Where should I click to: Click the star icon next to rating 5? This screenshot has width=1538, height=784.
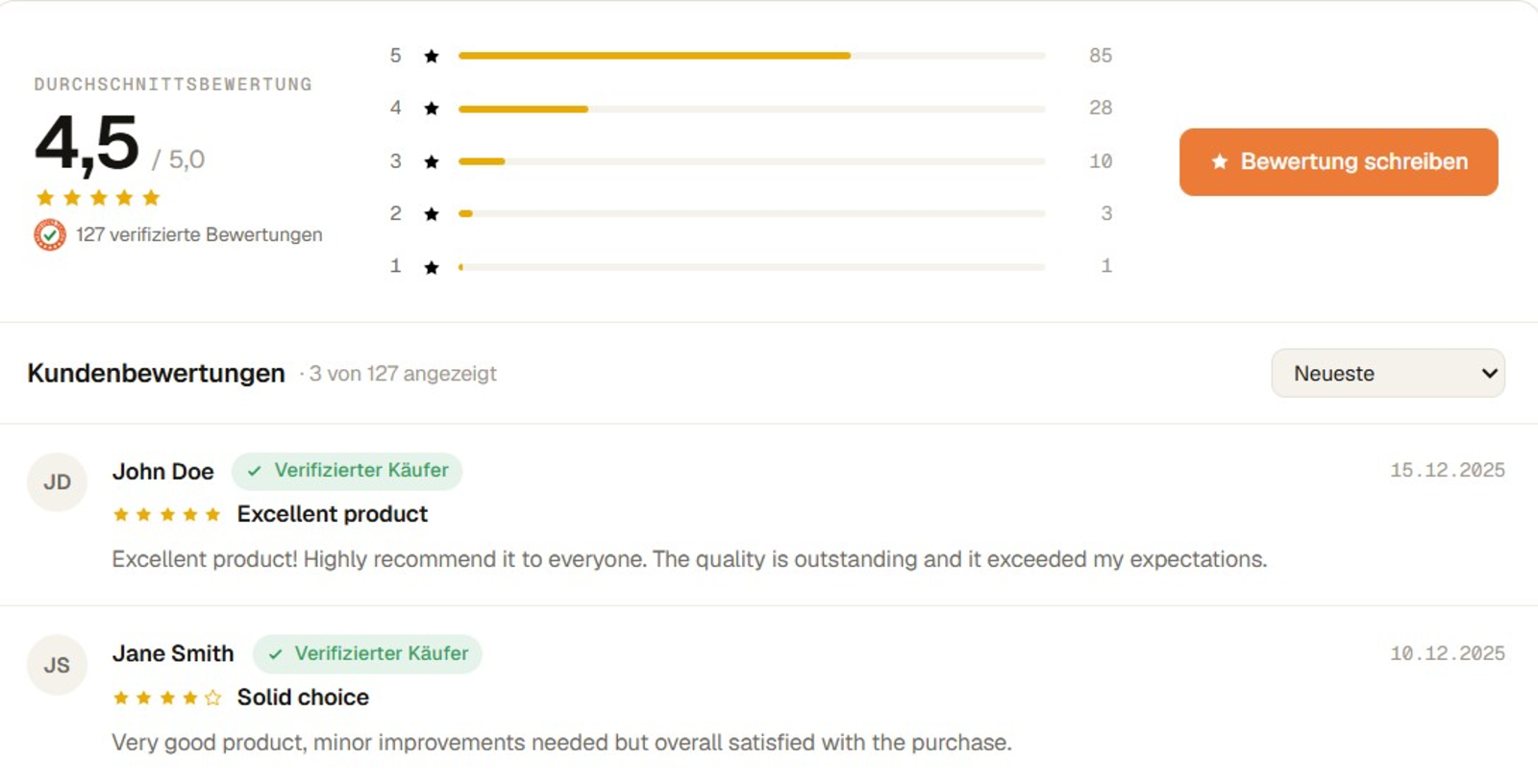(x=432, y=56)
